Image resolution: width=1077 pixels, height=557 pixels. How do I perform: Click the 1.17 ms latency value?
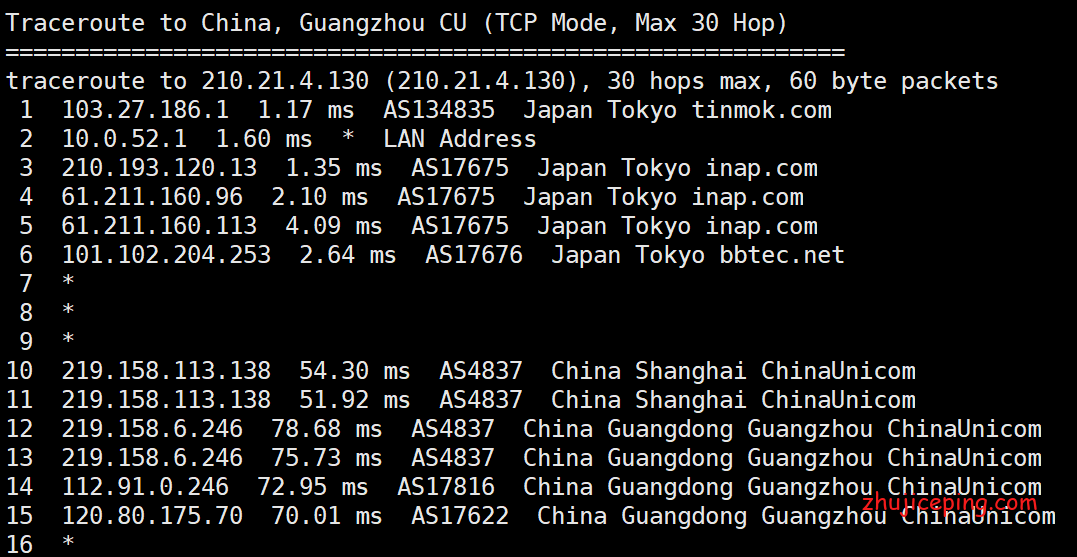pos(306,111)
